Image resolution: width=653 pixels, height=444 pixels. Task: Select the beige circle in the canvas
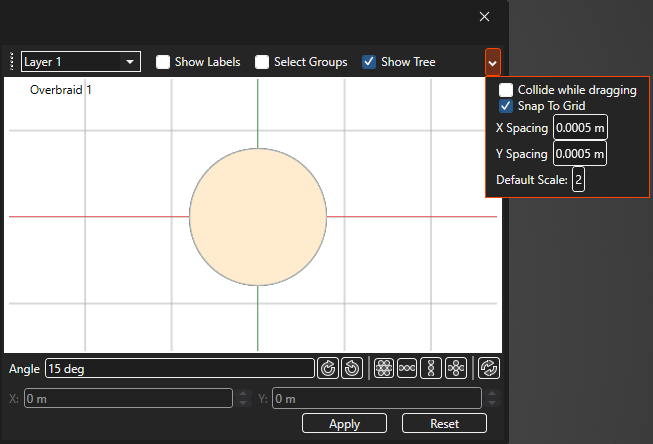coord(258,217)
